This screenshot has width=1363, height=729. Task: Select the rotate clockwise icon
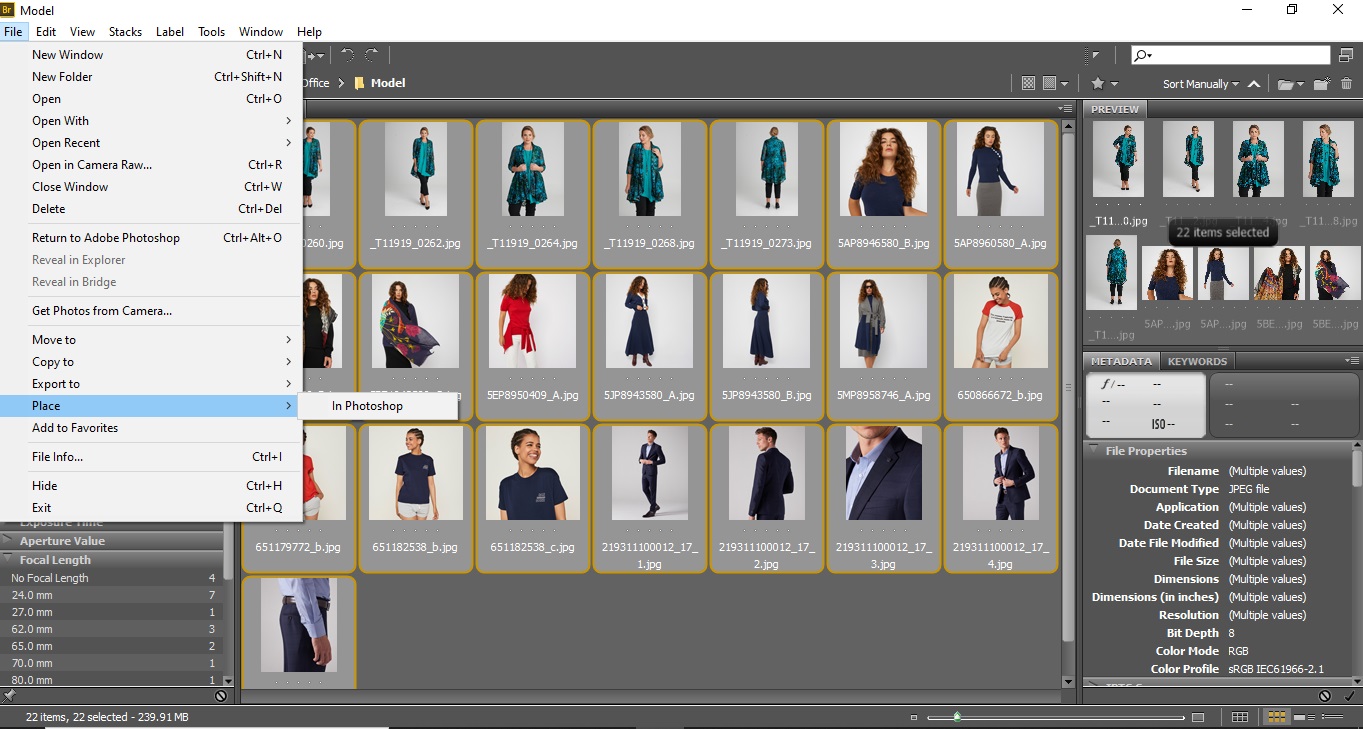[370, 55]
